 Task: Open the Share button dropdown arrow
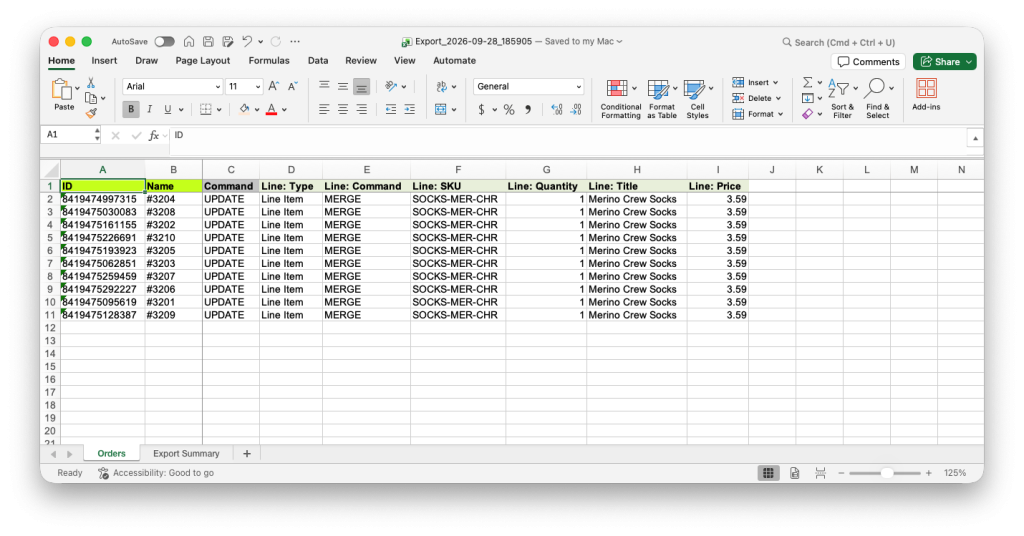[969, 62]
